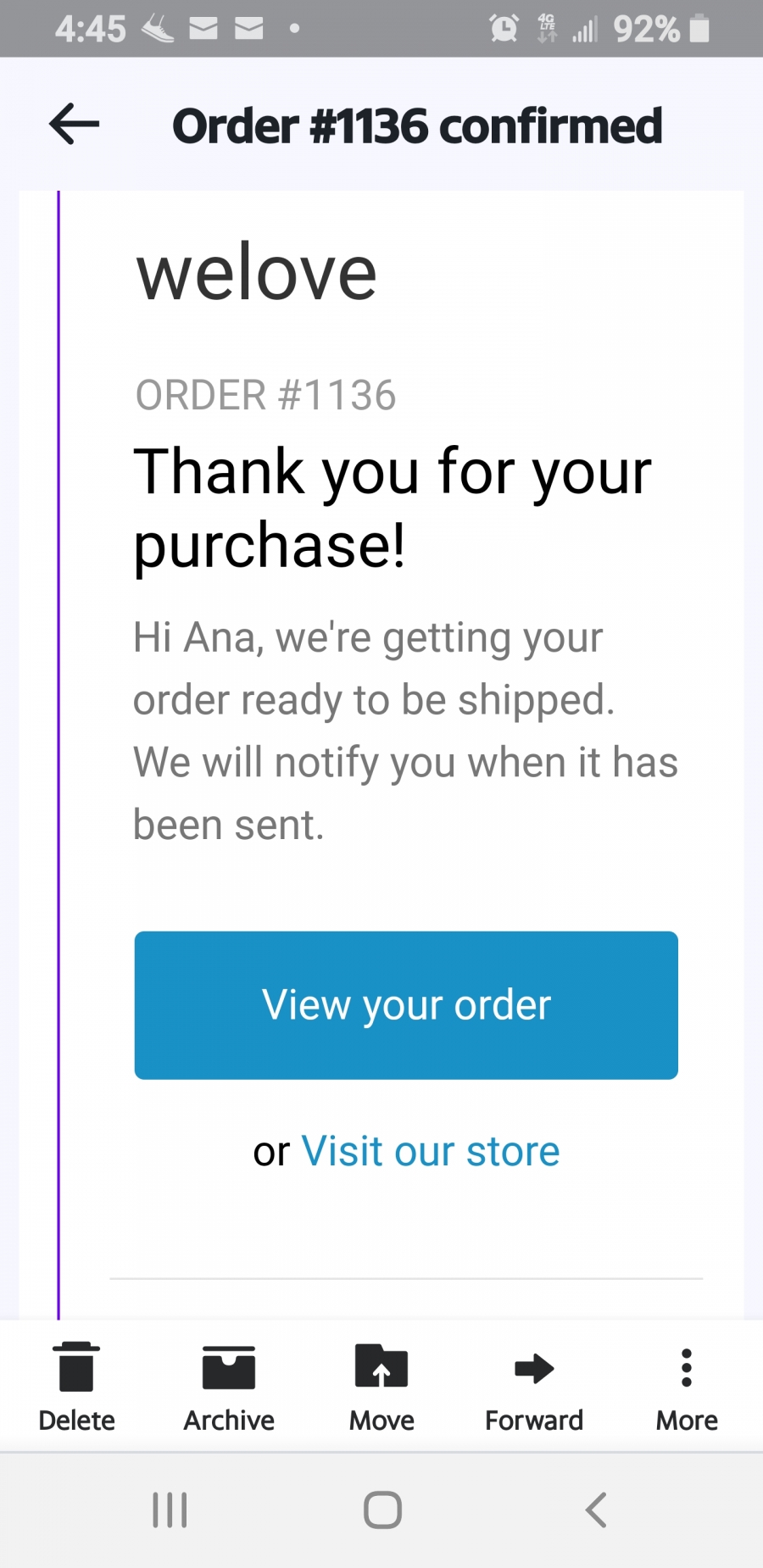Tap the 4G LTE data icon
Image resolution: width=763 pixels, height=1568 pixels.
[547, 29]
